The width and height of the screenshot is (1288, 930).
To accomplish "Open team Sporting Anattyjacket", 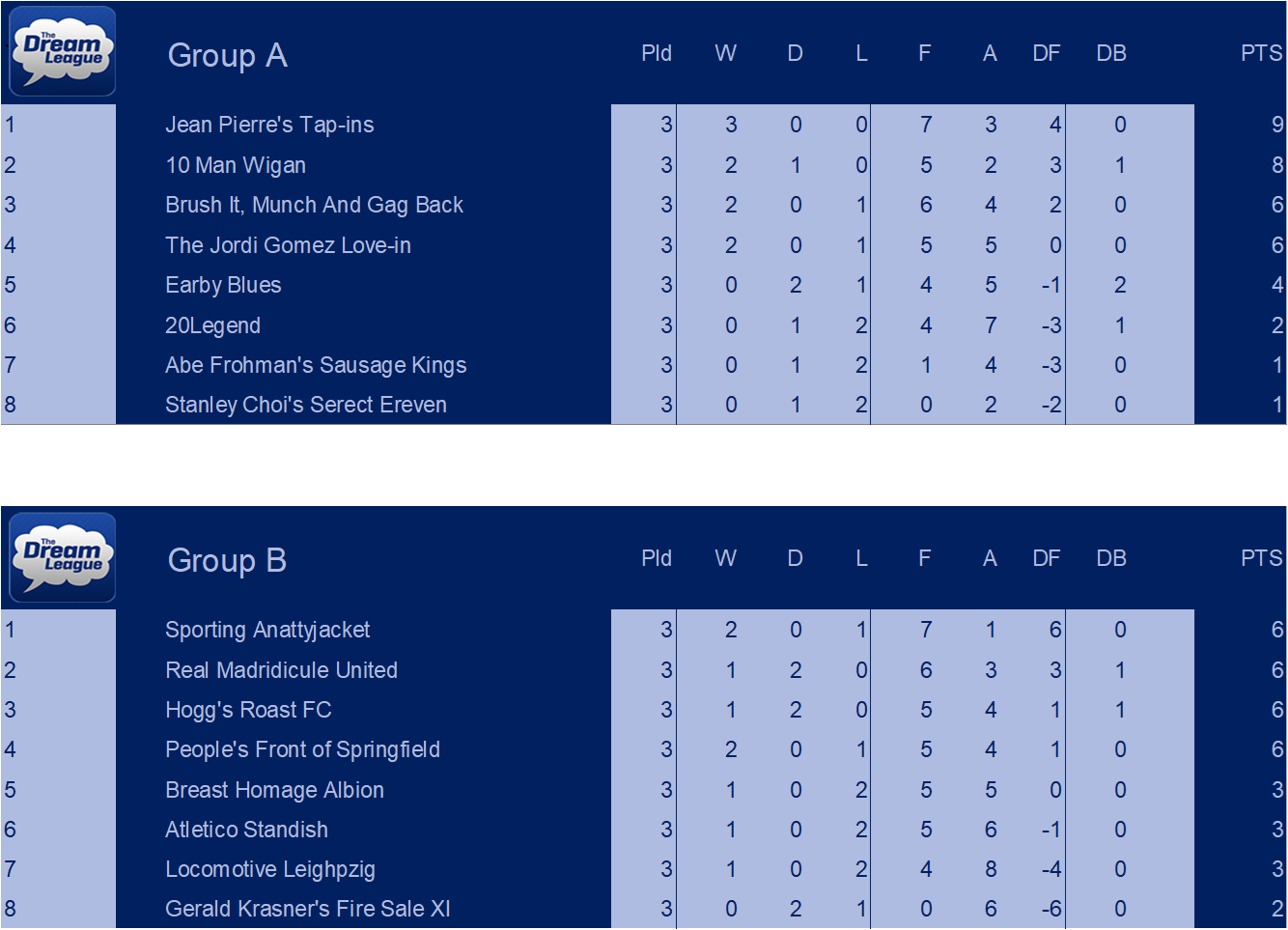I will (267, 630).
